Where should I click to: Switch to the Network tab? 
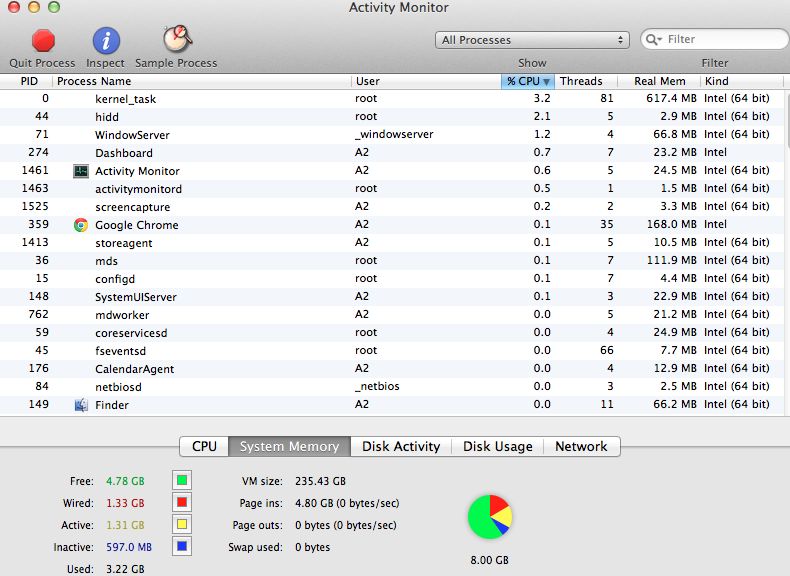click(581, 446)
